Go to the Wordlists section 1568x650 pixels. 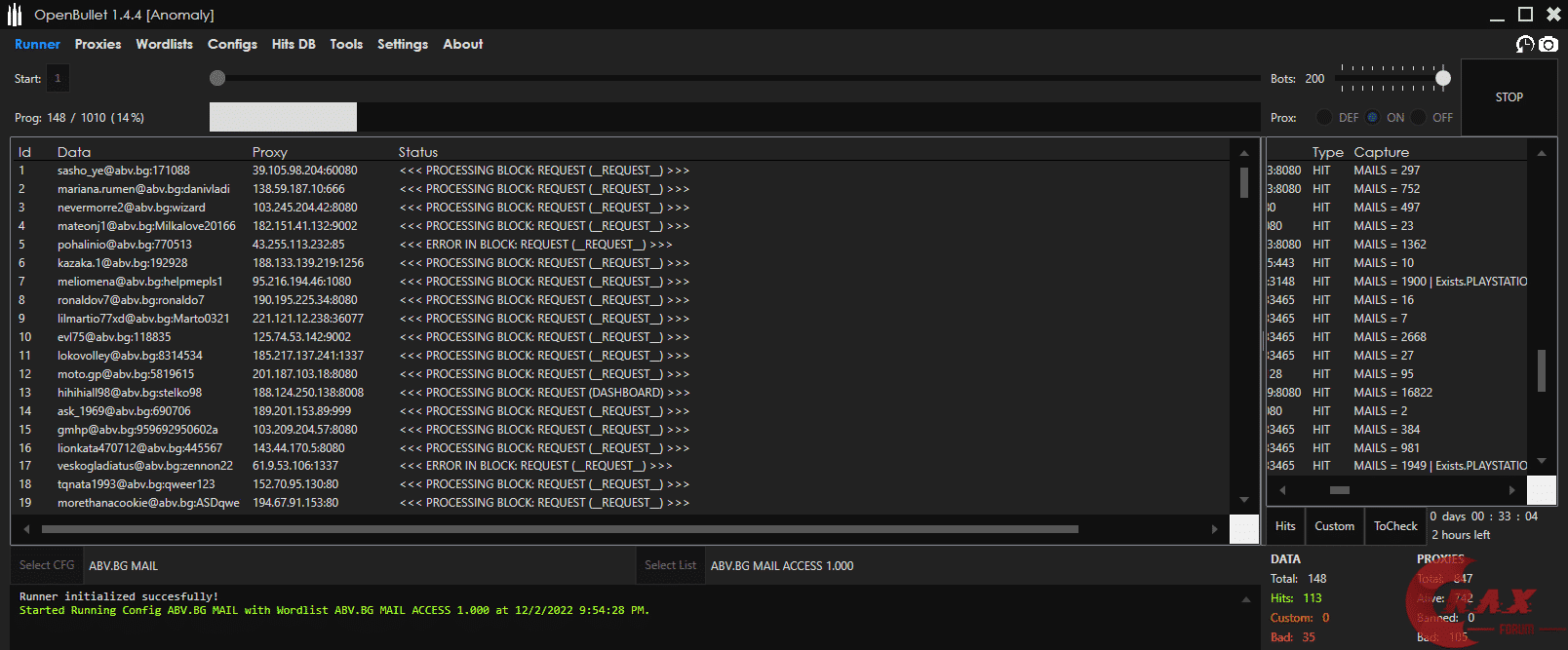tap(164, 44)
